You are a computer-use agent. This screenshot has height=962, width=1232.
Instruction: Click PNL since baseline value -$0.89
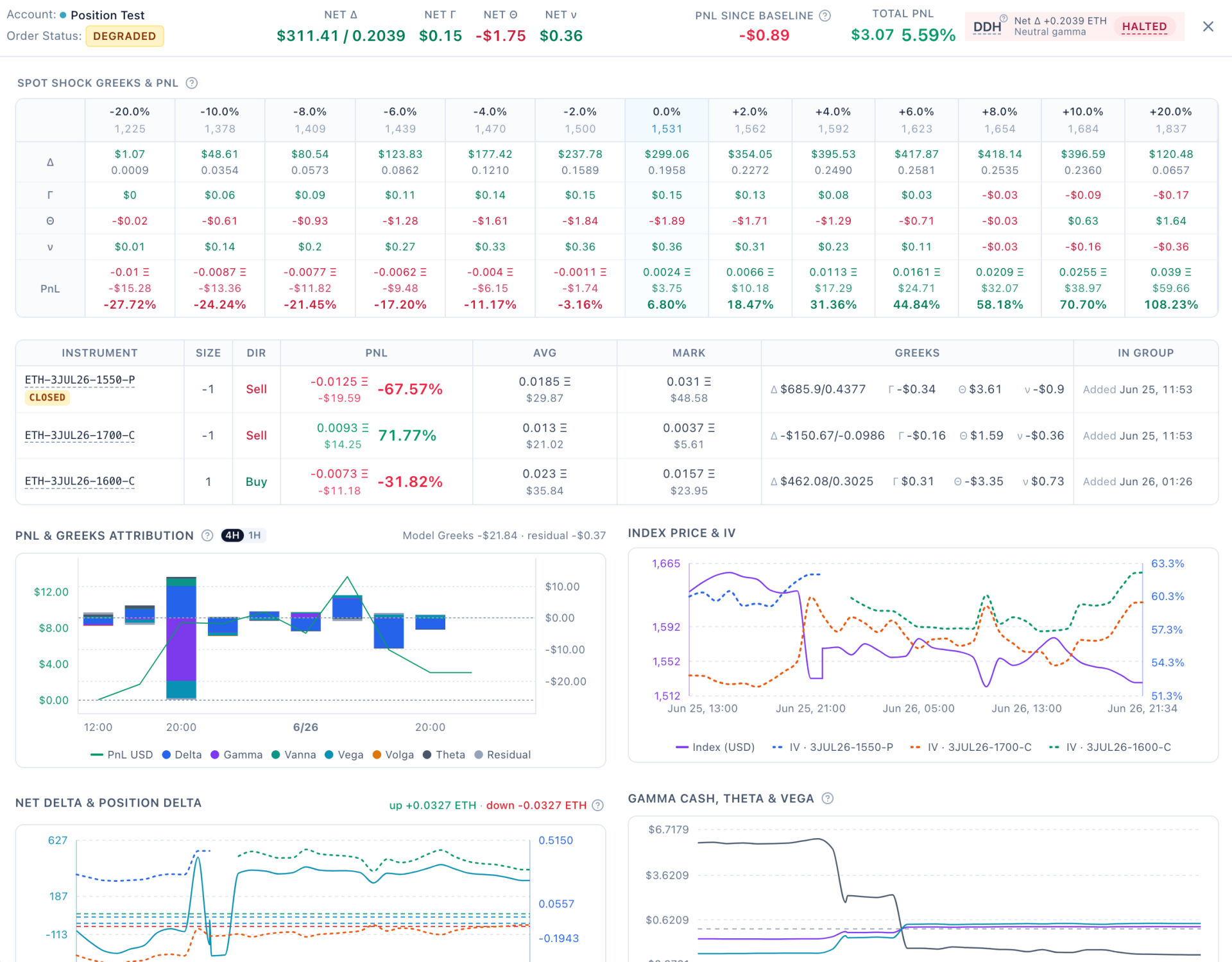[764, 35]
